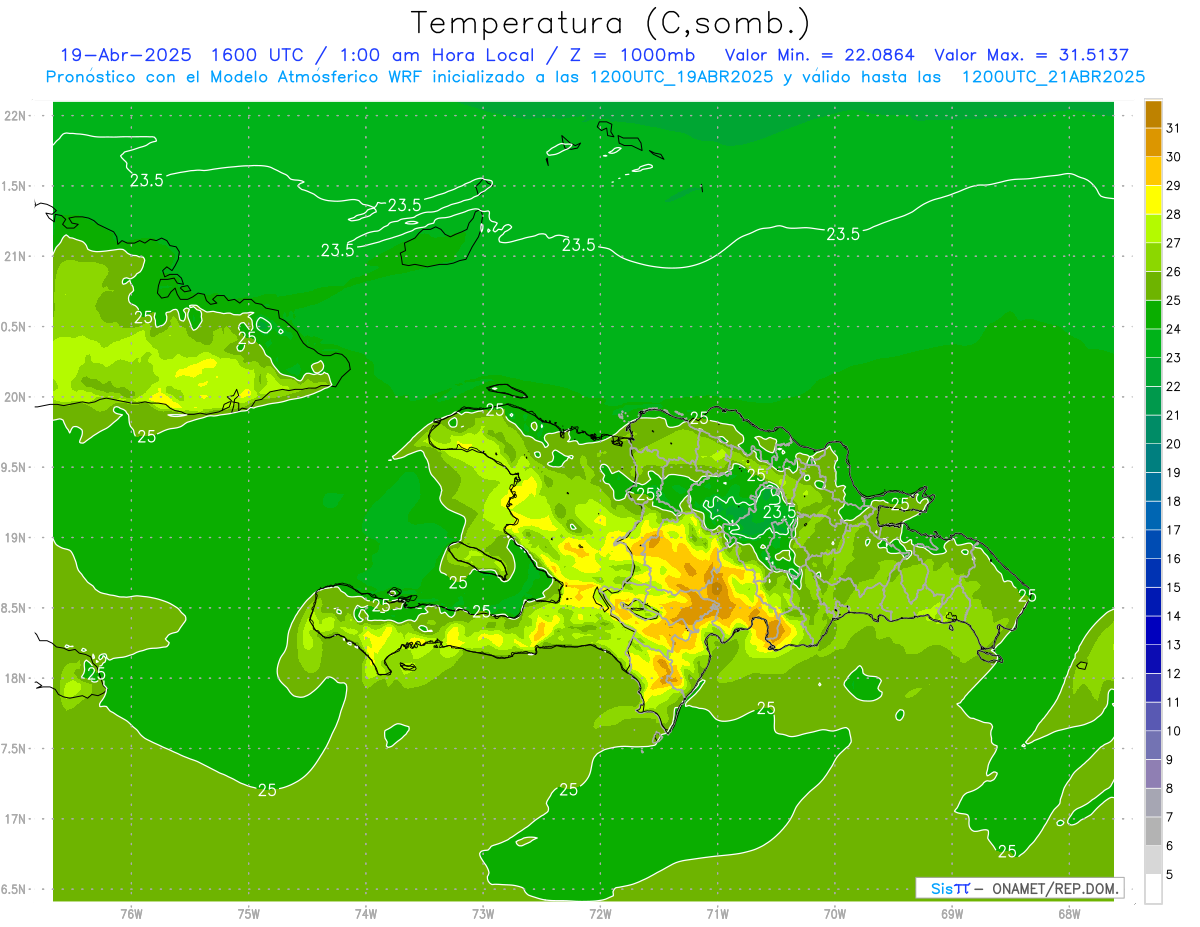Click the '18N' latitude label

click(x=17, y=678)
